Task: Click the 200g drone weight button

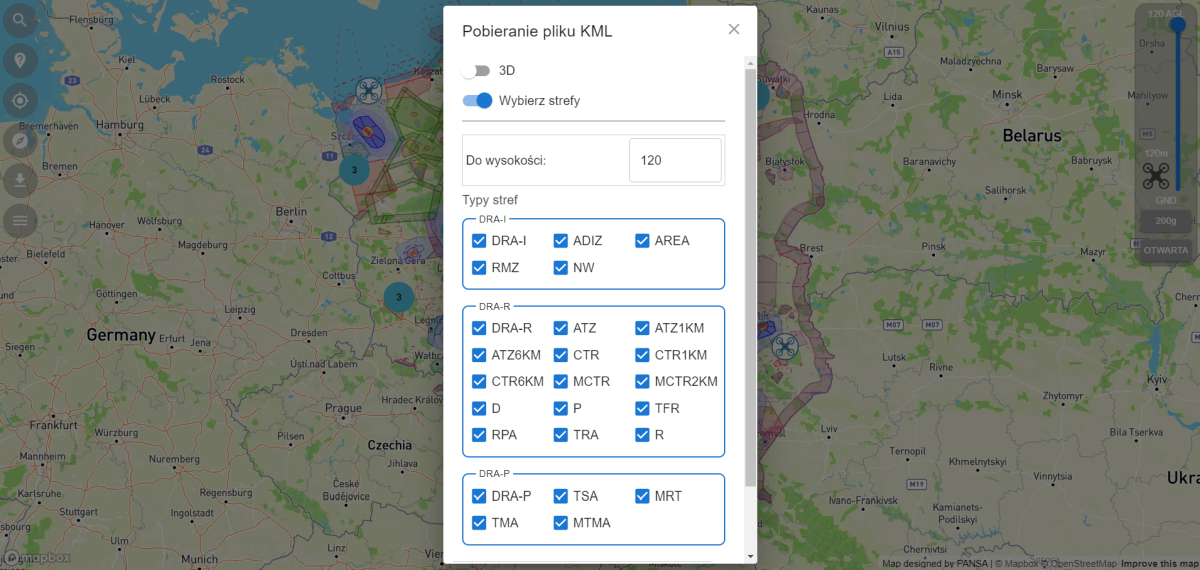Action: [x=1165, y=220]
